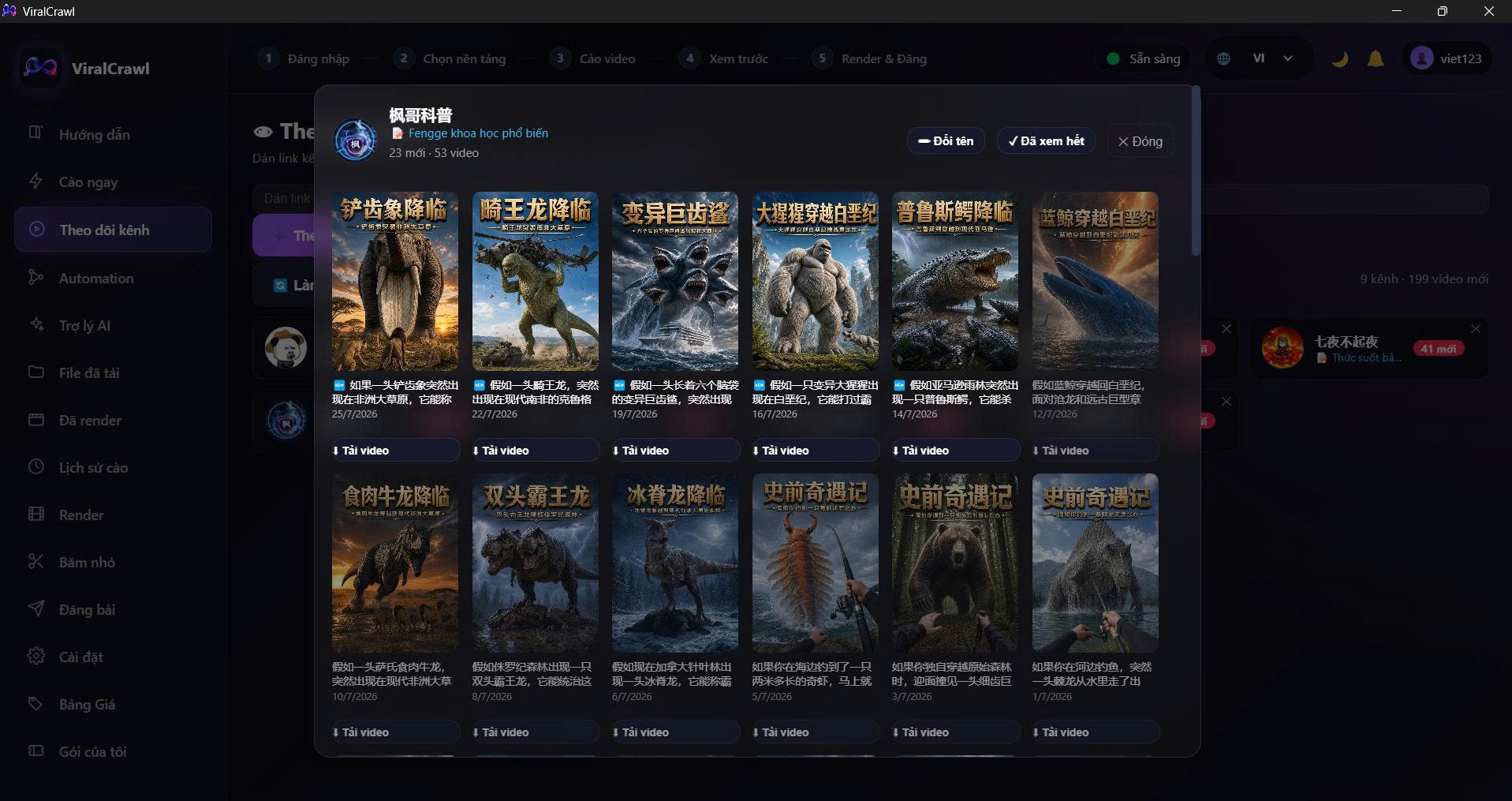Remove the 七夜不起夜 channel with X

pyautogui.click(x=1476, y=329)
